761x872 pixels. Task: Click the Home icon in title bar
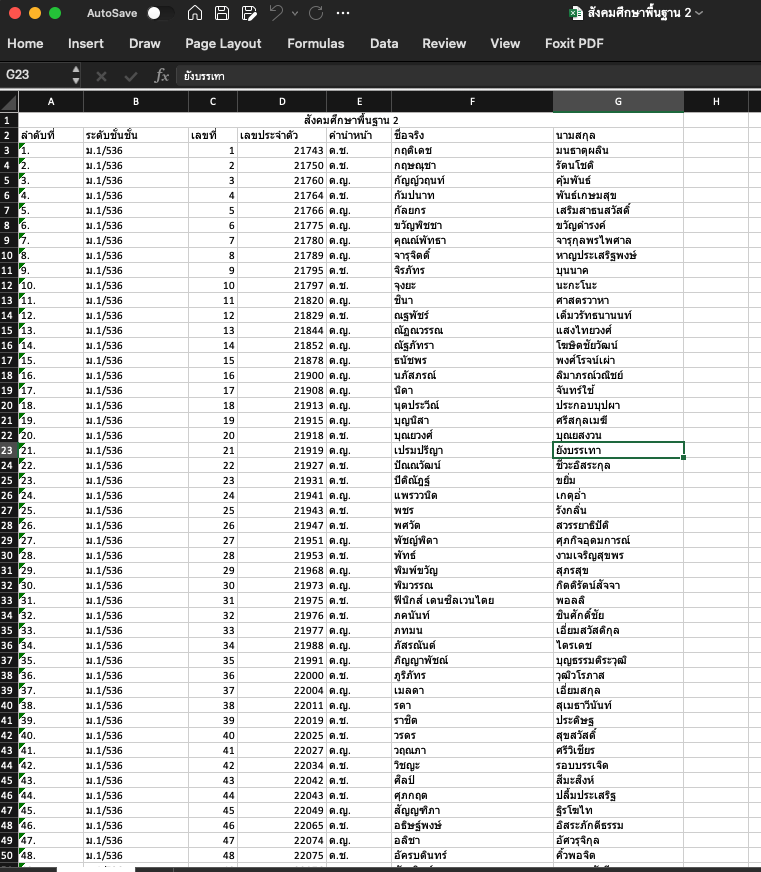[195, 13]
